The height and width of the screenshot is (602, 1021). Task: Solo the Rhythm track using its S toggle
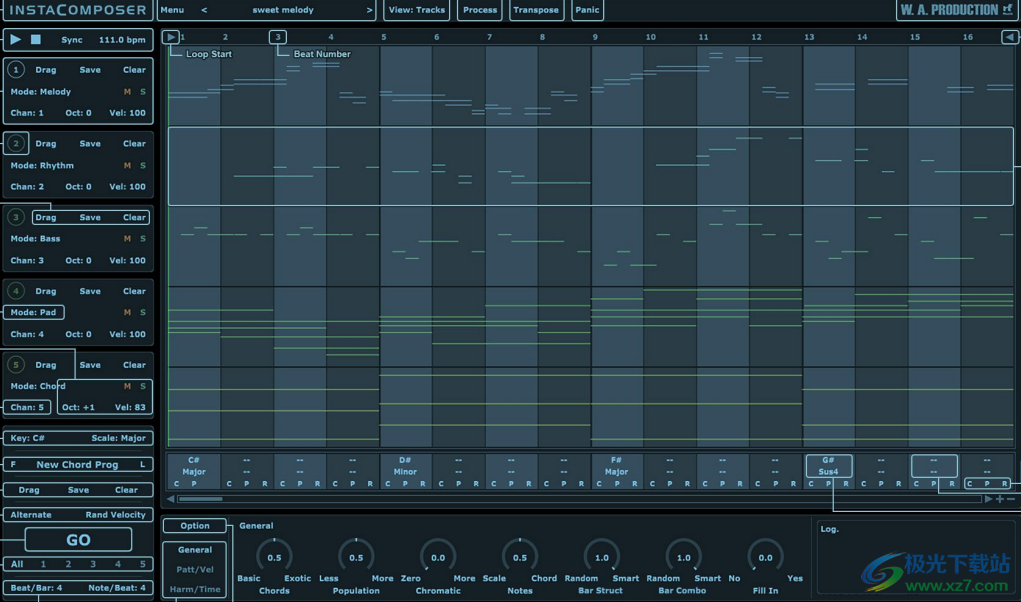pyautogui.click(x=143, y=165)
